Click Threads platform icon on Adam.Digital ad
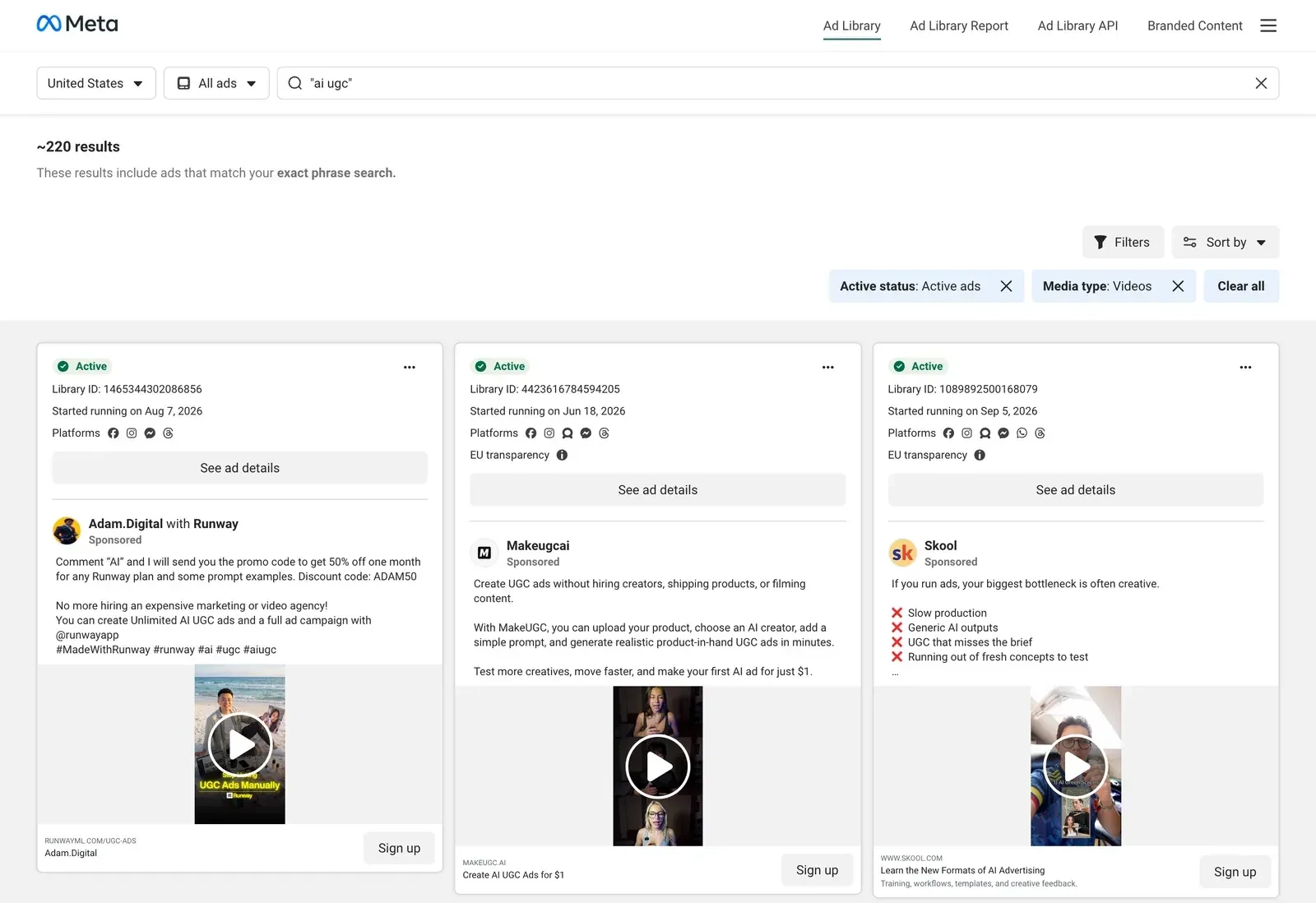This screenshot has height=903, width=1316. [168, 433]
